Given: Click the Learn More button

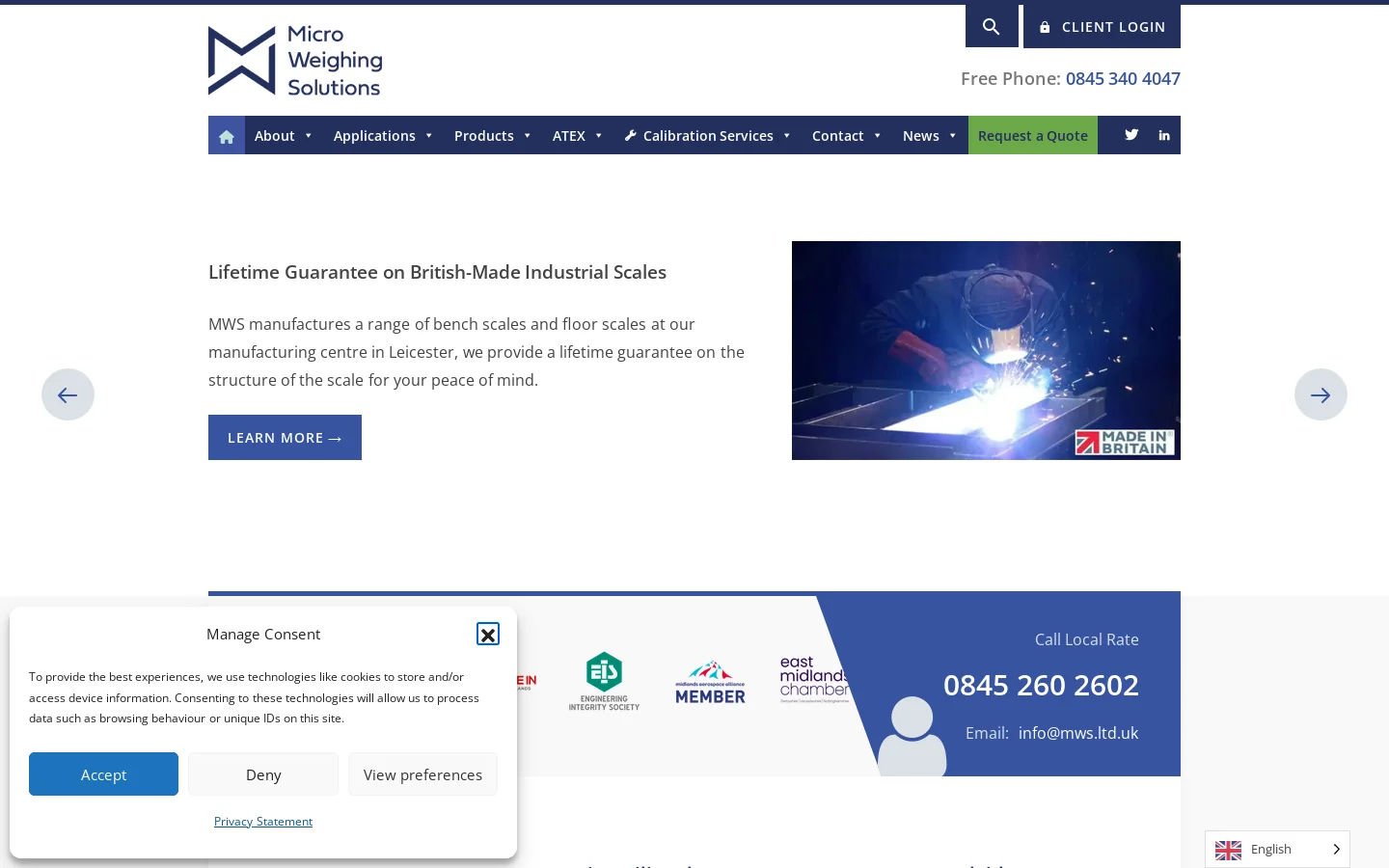Looking at the screenshot, I should tap(285, 438).
